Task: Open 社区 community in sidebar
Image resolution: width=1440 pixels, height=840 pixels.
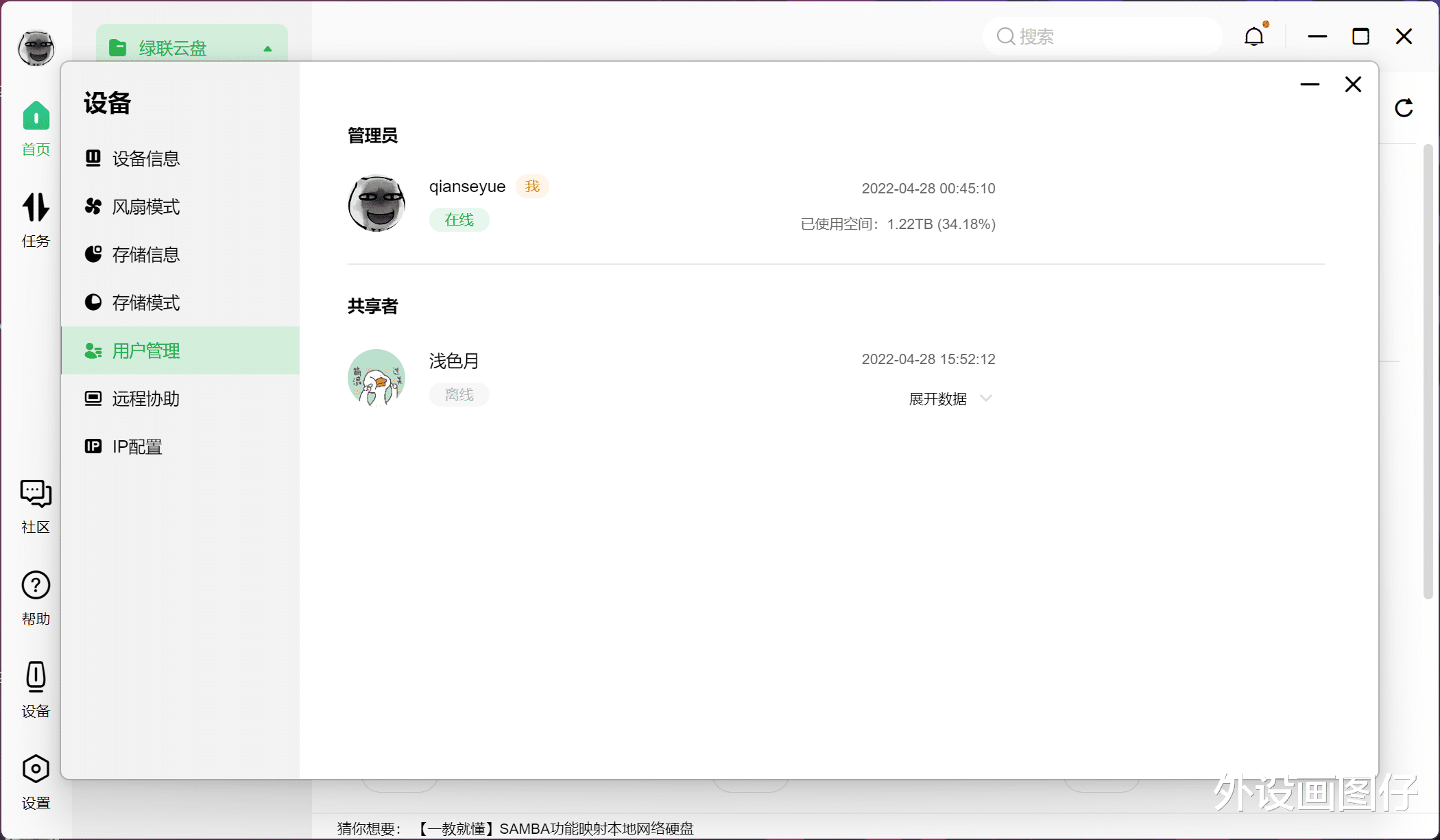Action: (x=35, y=506)
